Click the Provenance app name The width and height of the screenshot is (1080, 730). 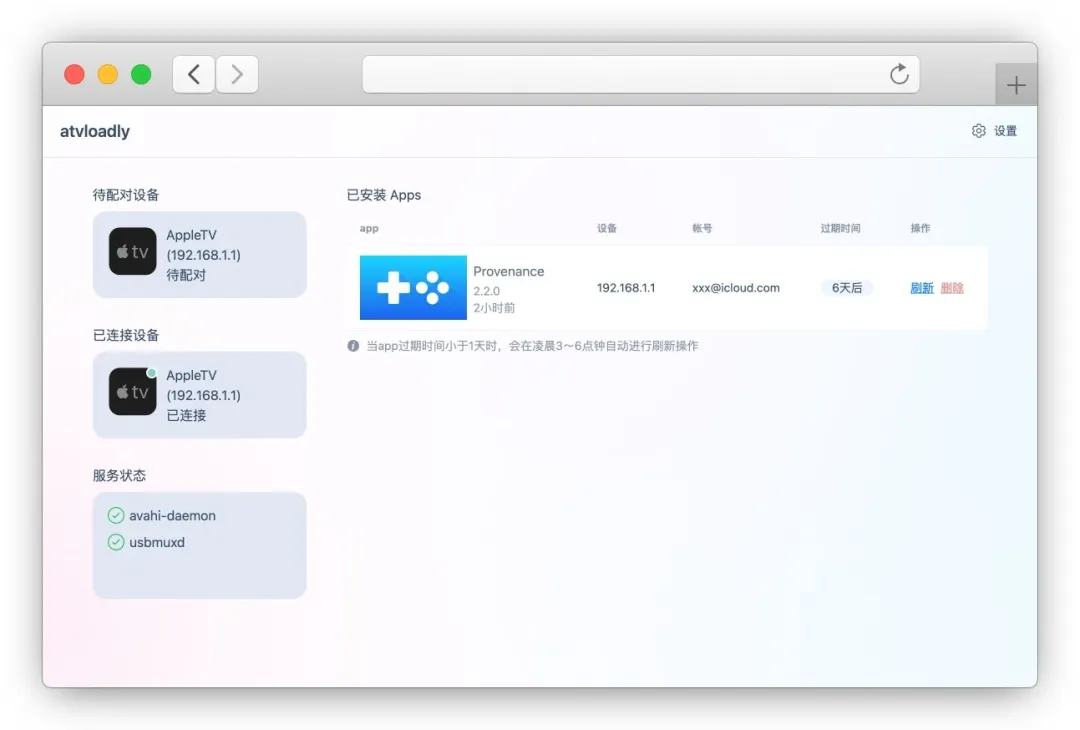pyautogui.click(x=508, y=271)
